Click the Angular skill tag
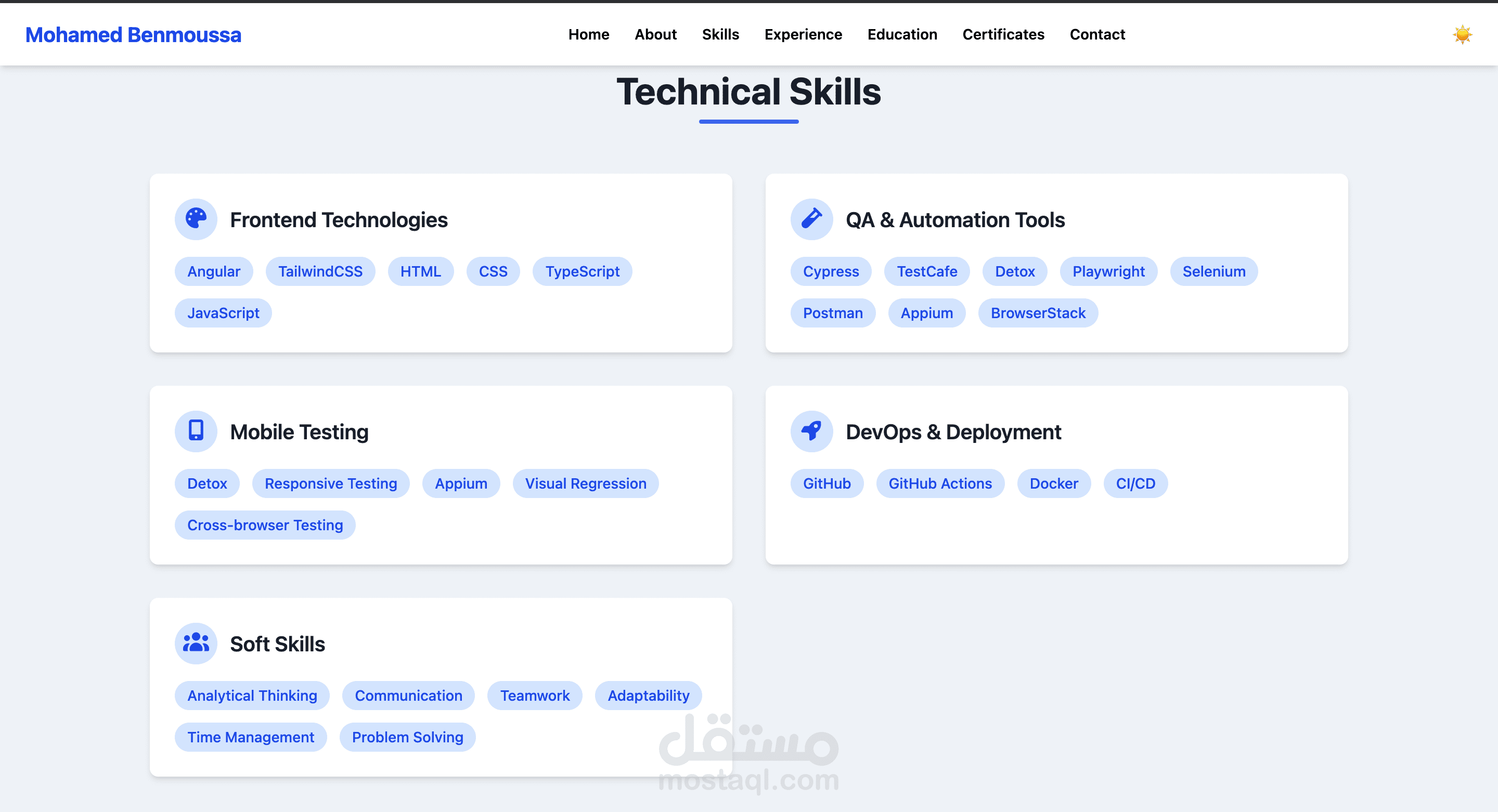The width and height of the screenshot is (1498, 812). point(213,271)
